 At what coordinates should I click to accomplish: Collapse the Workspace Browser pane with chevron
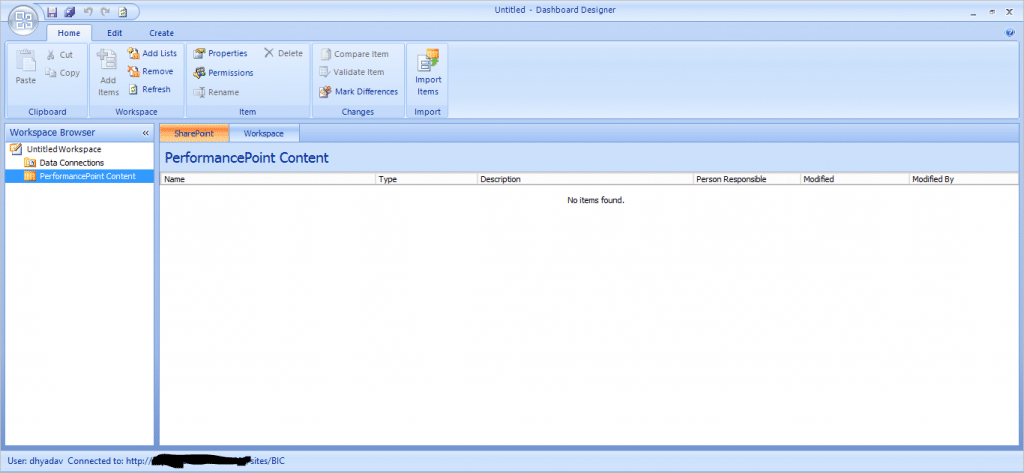click(146, 133)
